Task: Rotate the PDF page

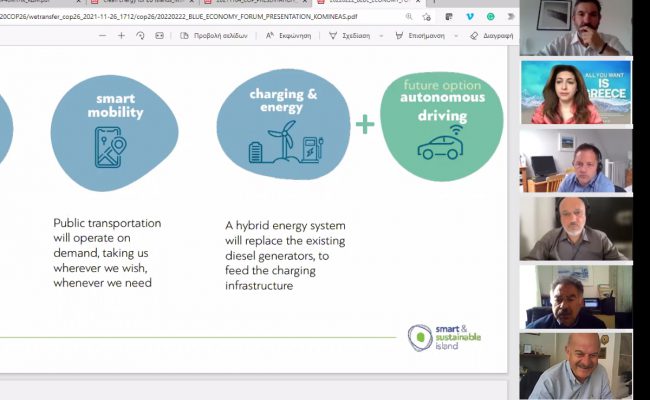Action: (x=140, y=36)
